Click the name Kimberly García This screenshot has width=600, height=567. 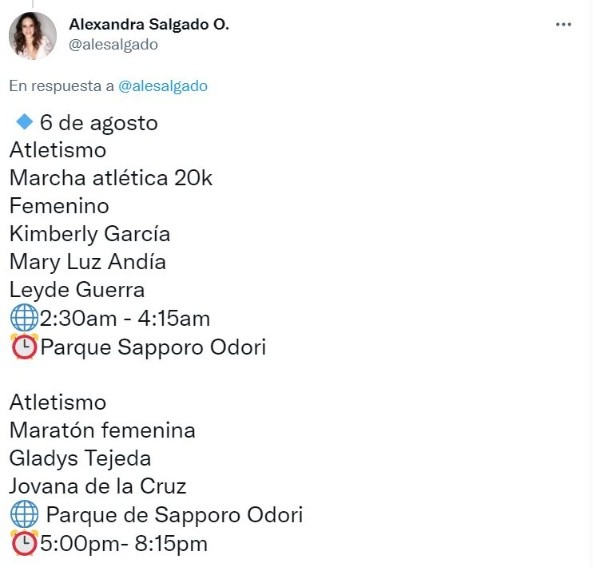coord(90,234)
